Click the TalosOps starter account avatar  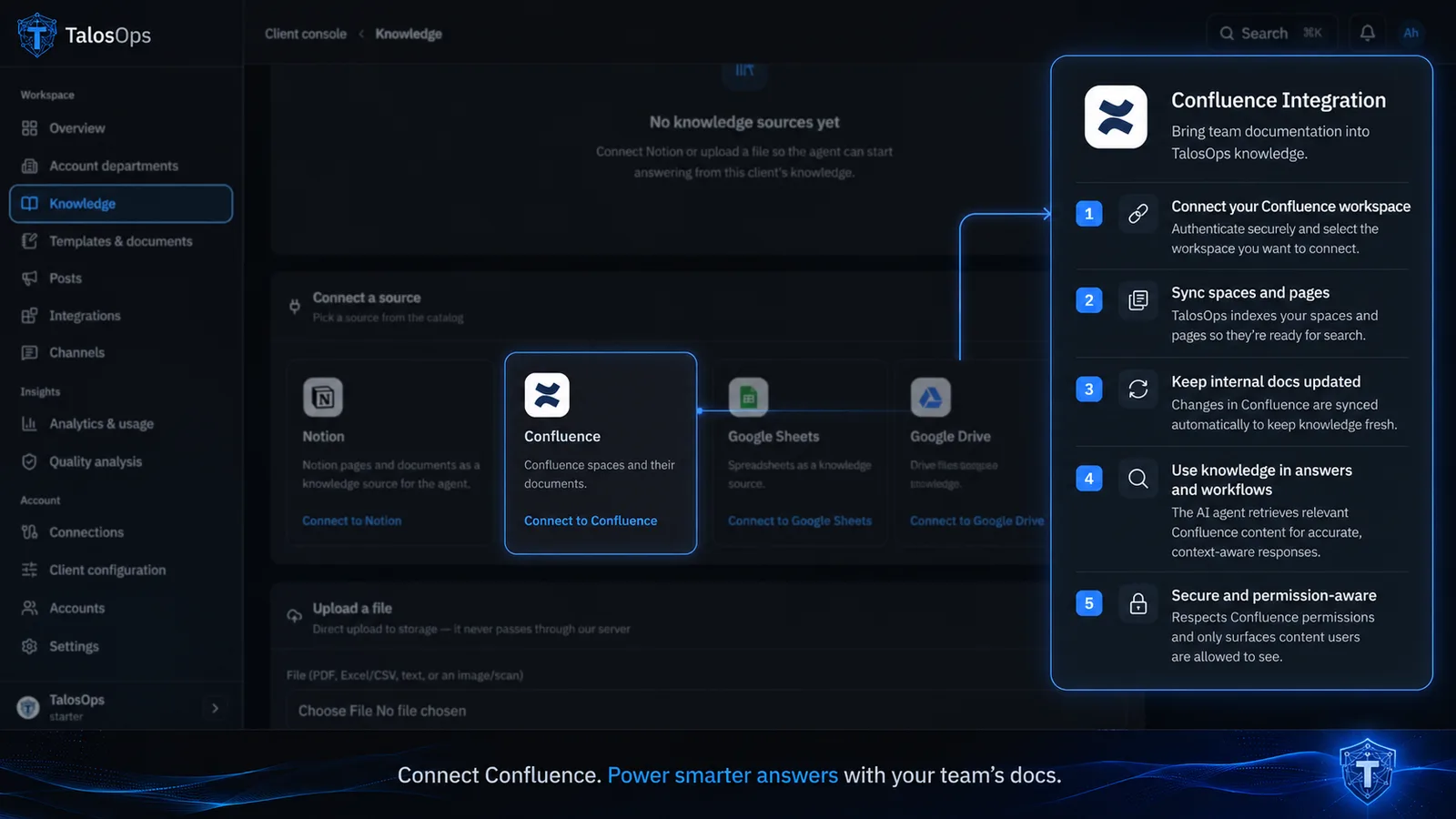click(x=28, y=707)
